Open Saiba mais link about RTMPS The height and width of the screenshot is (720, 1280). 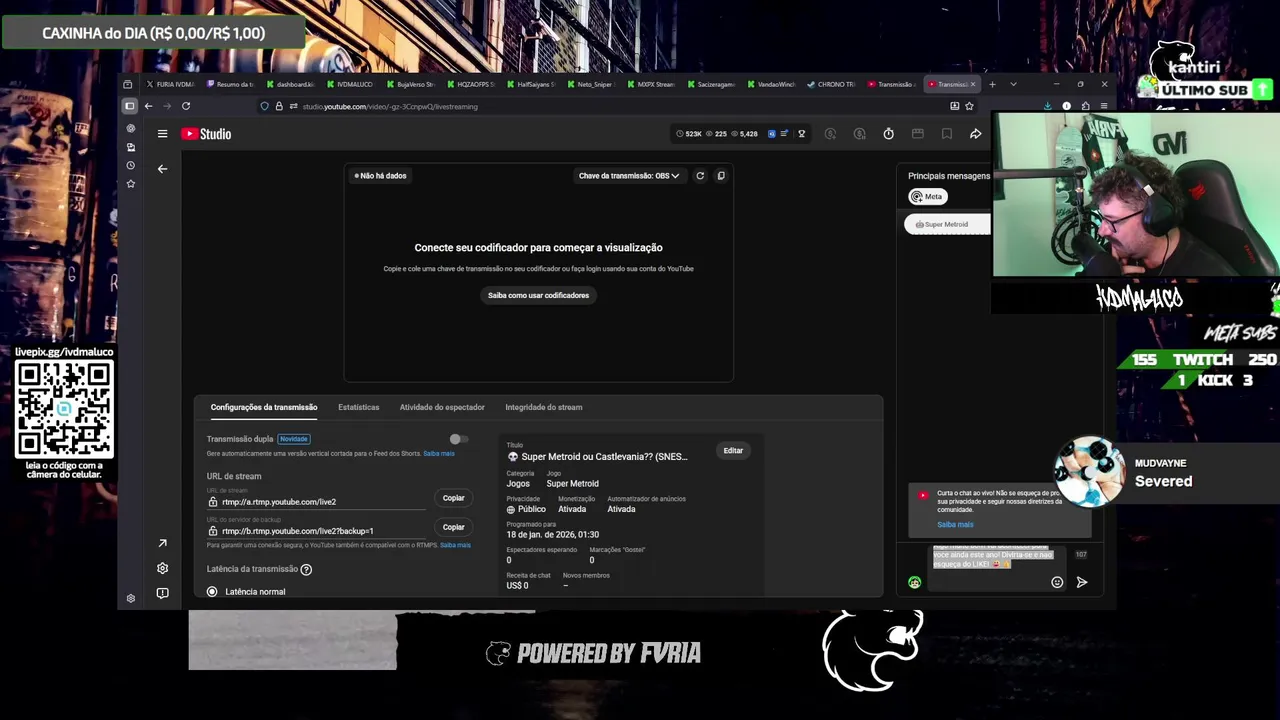pyautogui.click(x=455, y=545)
